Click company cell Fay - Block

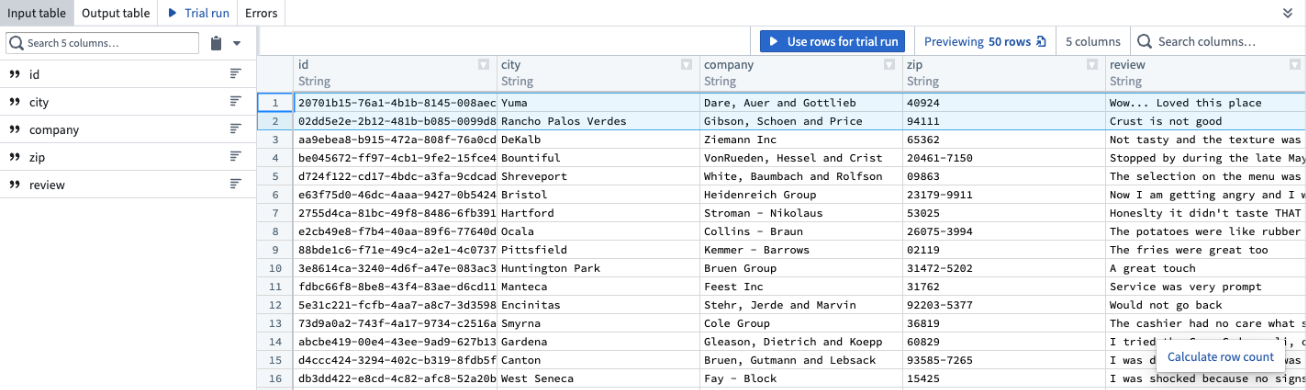pos(800,379)
